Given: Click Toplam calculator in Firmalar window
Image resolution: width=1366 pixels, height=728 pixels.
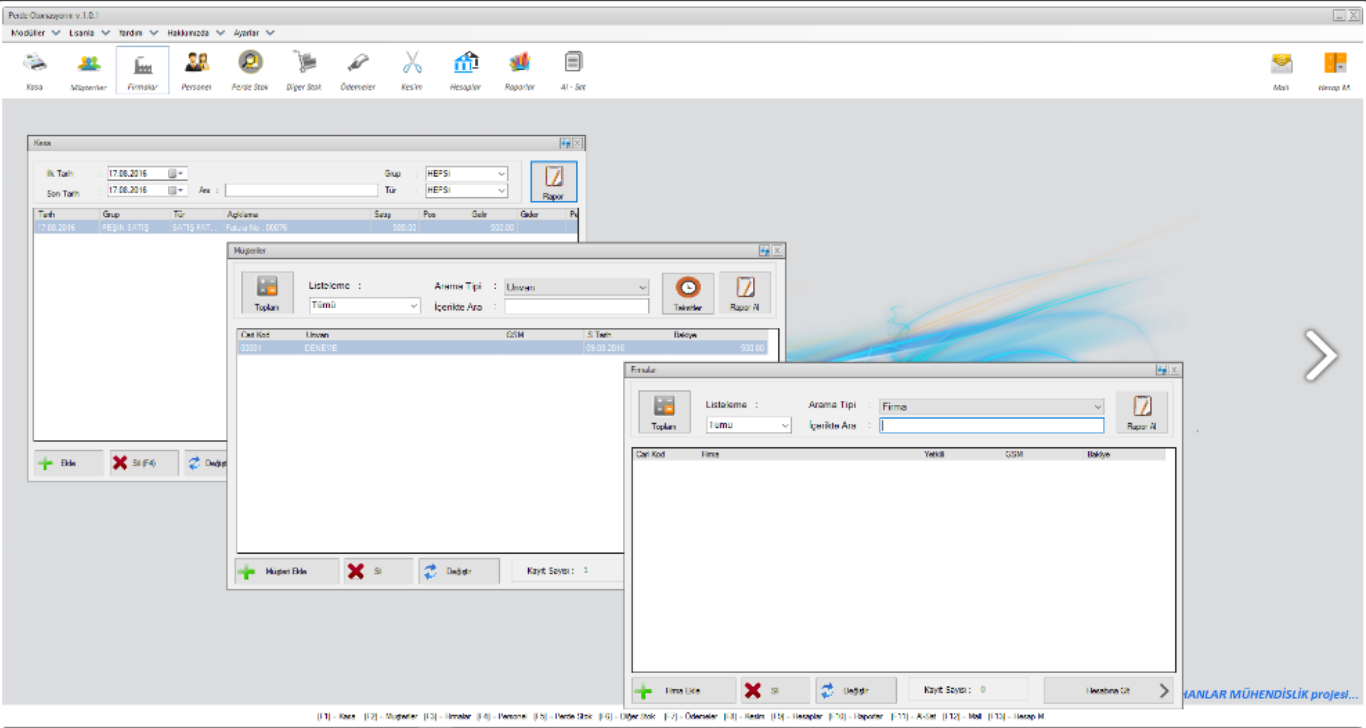Looking at the screenshot, I should coord(664,412).
